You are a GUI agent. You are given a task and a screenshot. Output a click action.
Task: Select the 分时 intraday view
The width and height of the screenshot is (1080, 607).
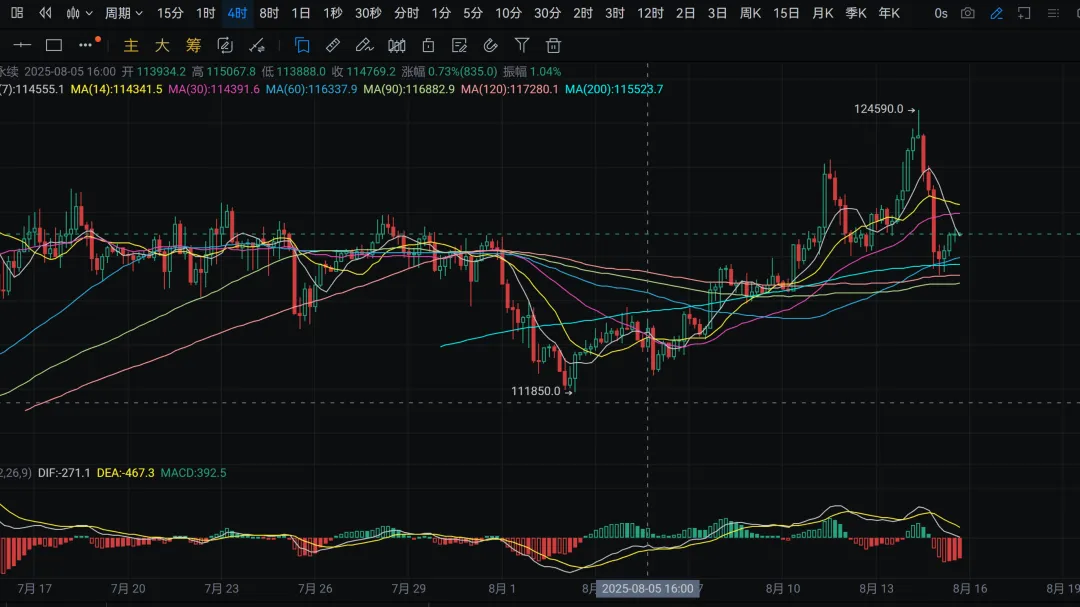(x=406, y=13)
